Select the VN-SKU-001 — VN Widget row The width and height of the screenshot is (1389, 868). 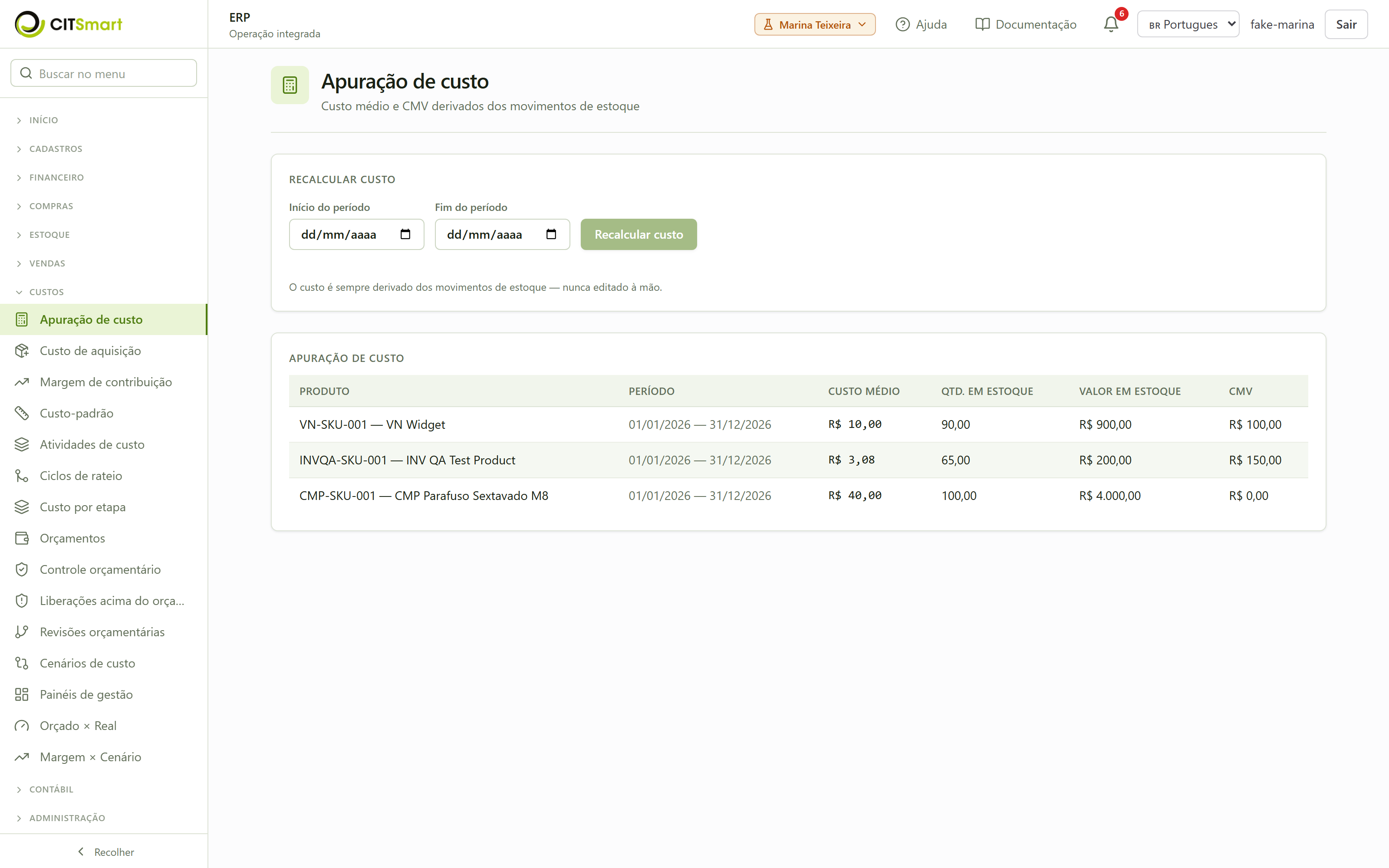[x=798, y=425]
